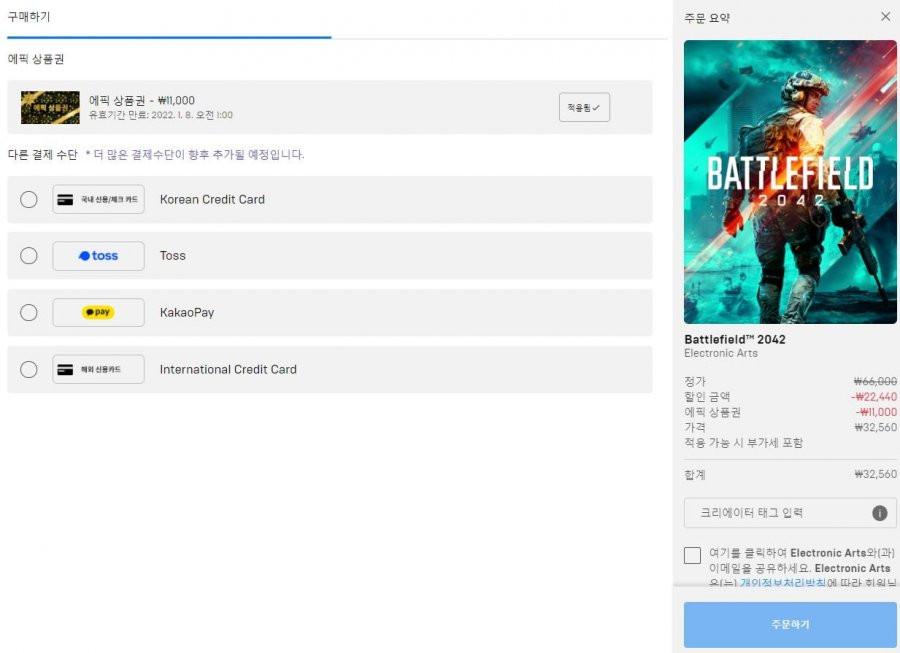Close the order summary panel
This screenshot has height=653, width=900.
click(886, 17)
